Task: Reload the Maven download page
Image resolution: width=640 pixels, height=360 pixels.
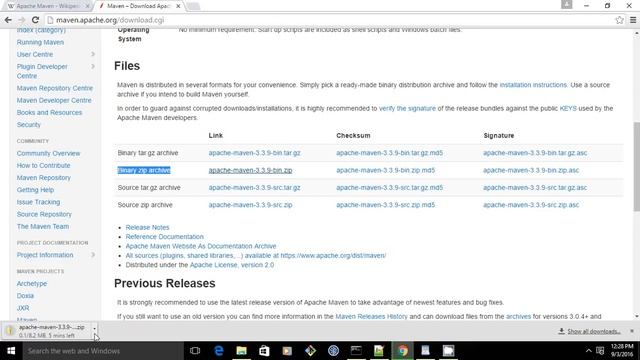Action: [x=36, y=20]
